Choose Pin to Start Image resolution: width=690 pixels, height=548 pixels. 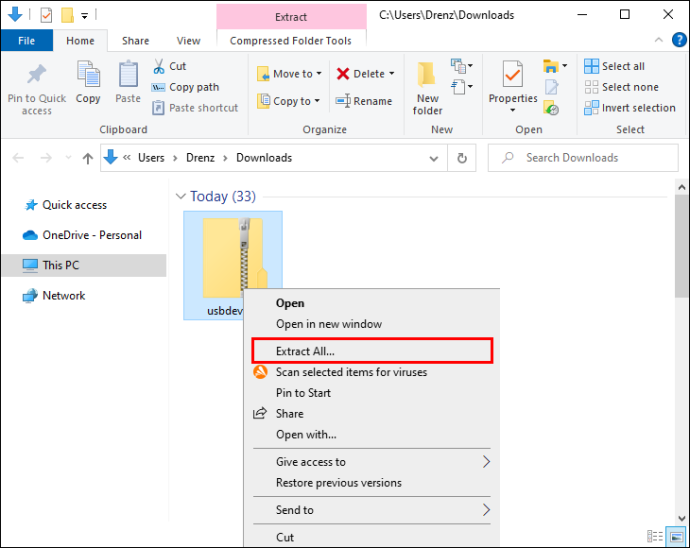[x=372, y=393]
